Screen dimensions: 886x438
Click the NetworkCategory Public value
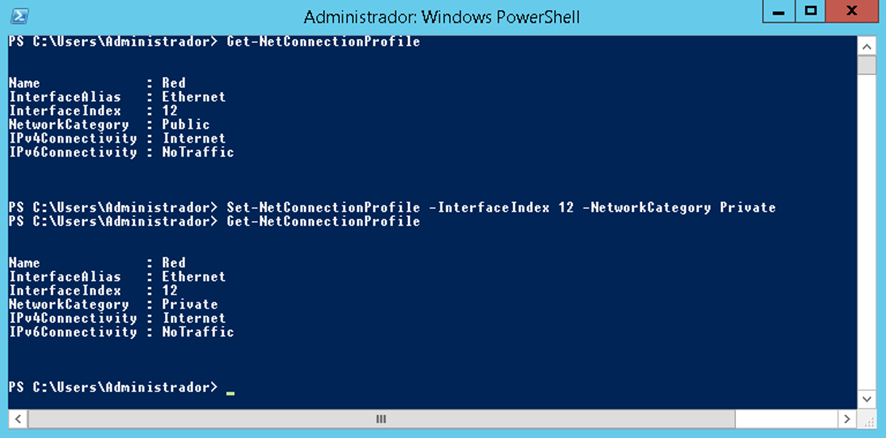click(x=186, y=125)
